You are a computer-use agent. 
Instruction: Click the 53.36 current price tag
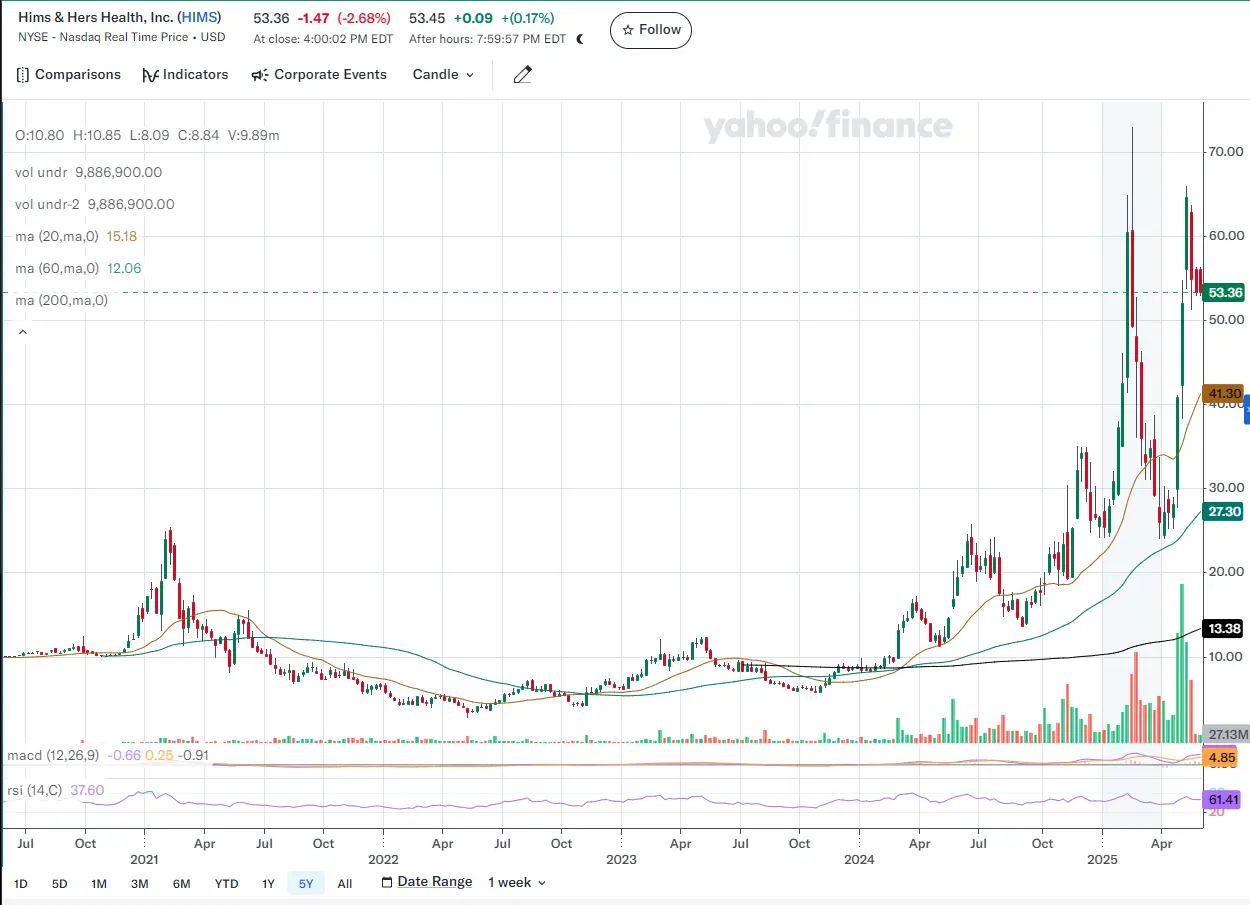pos(1225,293)
